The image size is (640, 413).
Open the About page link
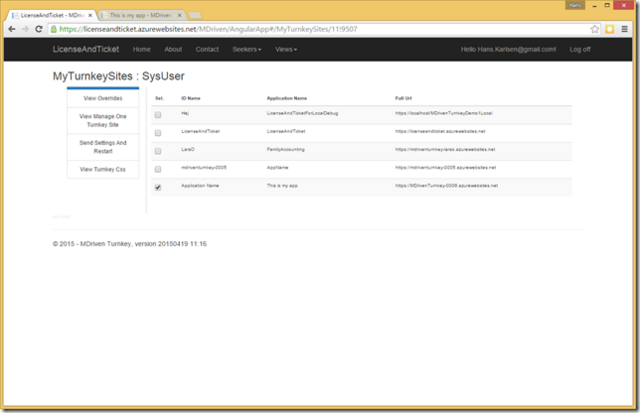(x=173, y=49)
